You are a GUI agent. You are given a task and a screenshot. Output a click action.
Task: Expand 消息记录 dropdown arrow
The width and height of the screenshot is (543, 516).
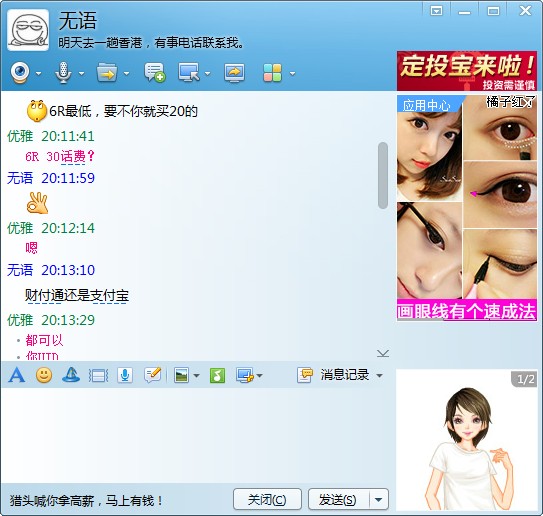coord(379,375)
